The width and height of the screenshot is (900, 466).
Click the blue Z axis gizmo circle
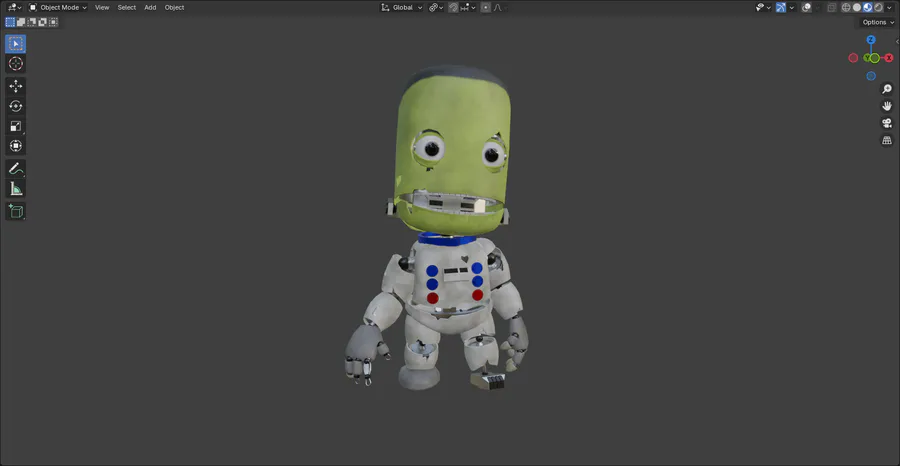click(871, 40)
